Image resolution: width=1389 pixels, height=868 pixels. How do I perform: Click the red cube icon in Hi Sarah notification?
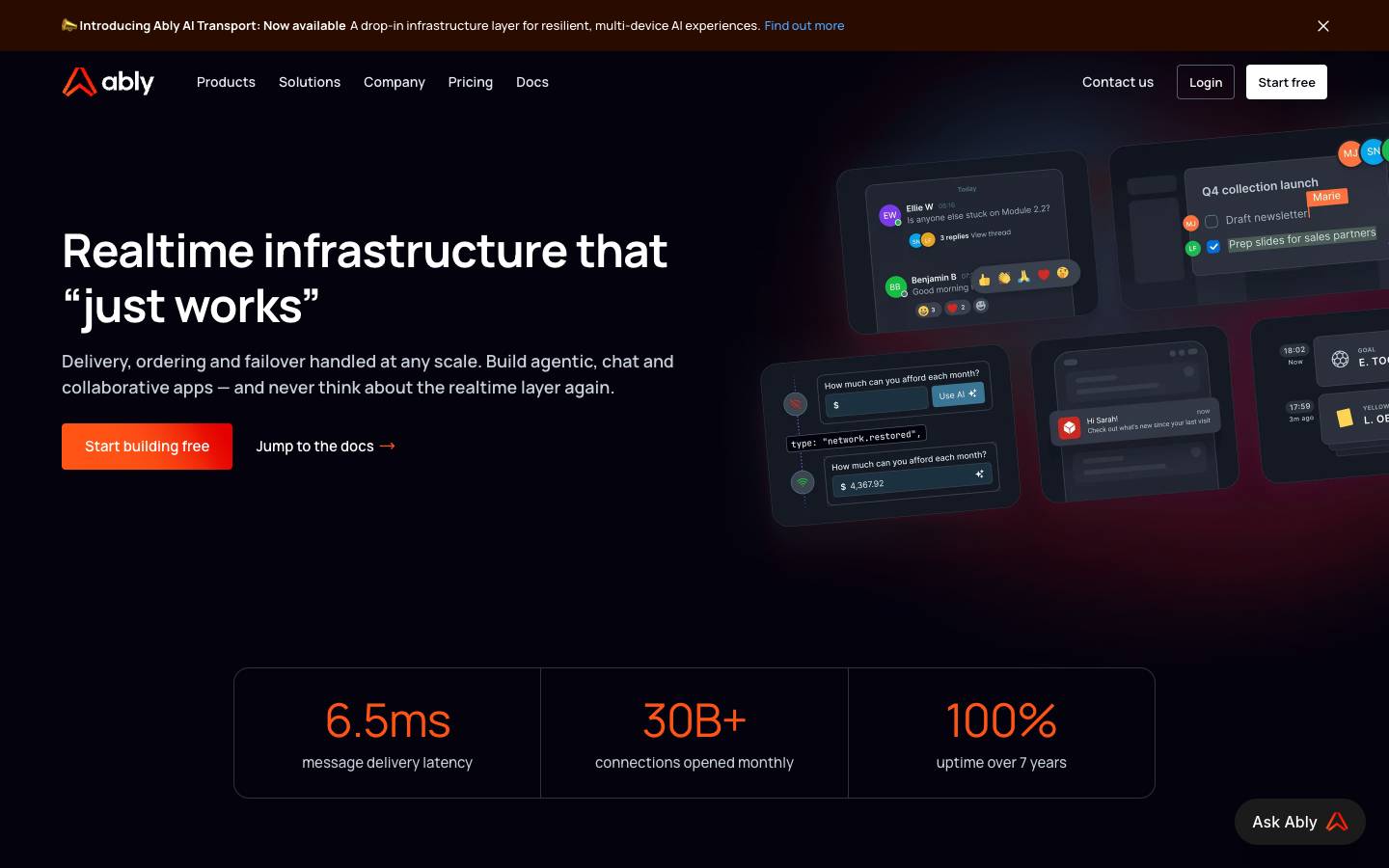click(x=1069, y=428)
